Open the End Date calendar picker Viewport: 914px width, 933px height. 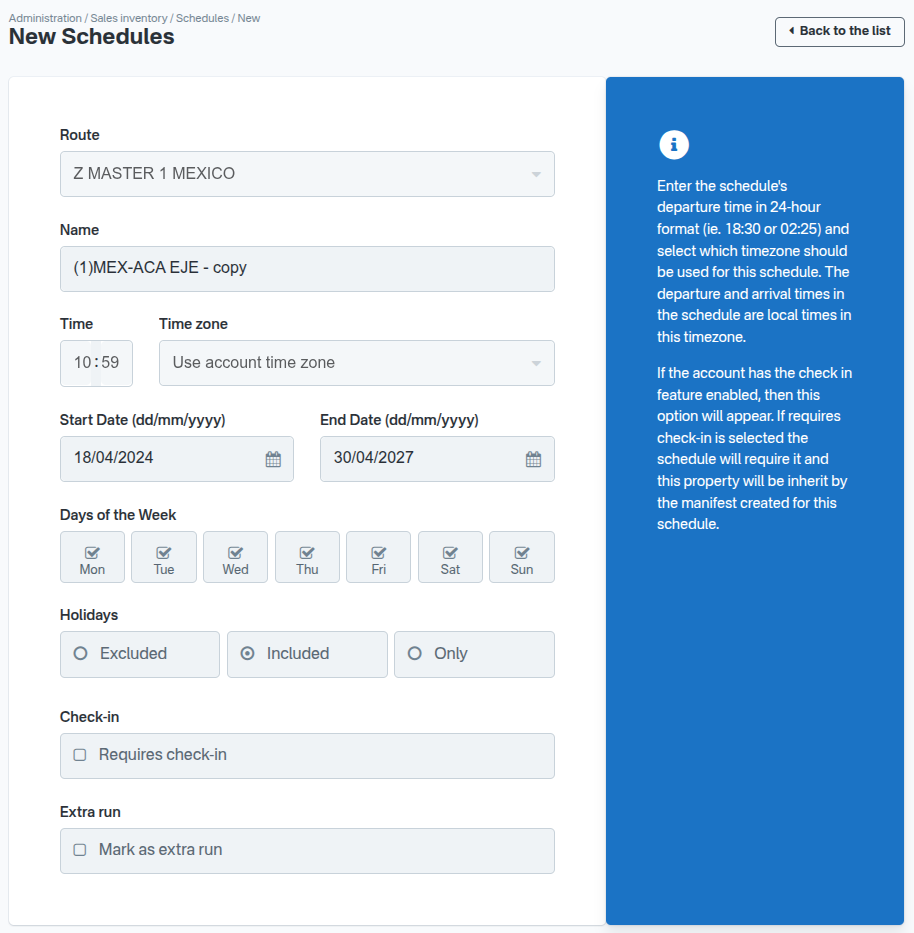pyautogui.click(x=531, y=458)
